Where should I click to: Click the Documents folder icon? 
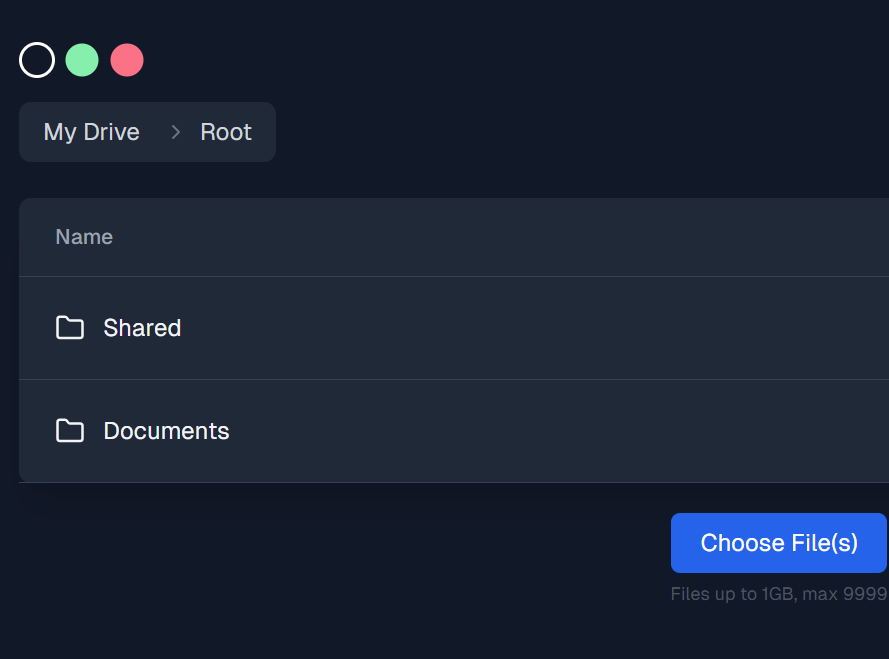click(70, 431)
